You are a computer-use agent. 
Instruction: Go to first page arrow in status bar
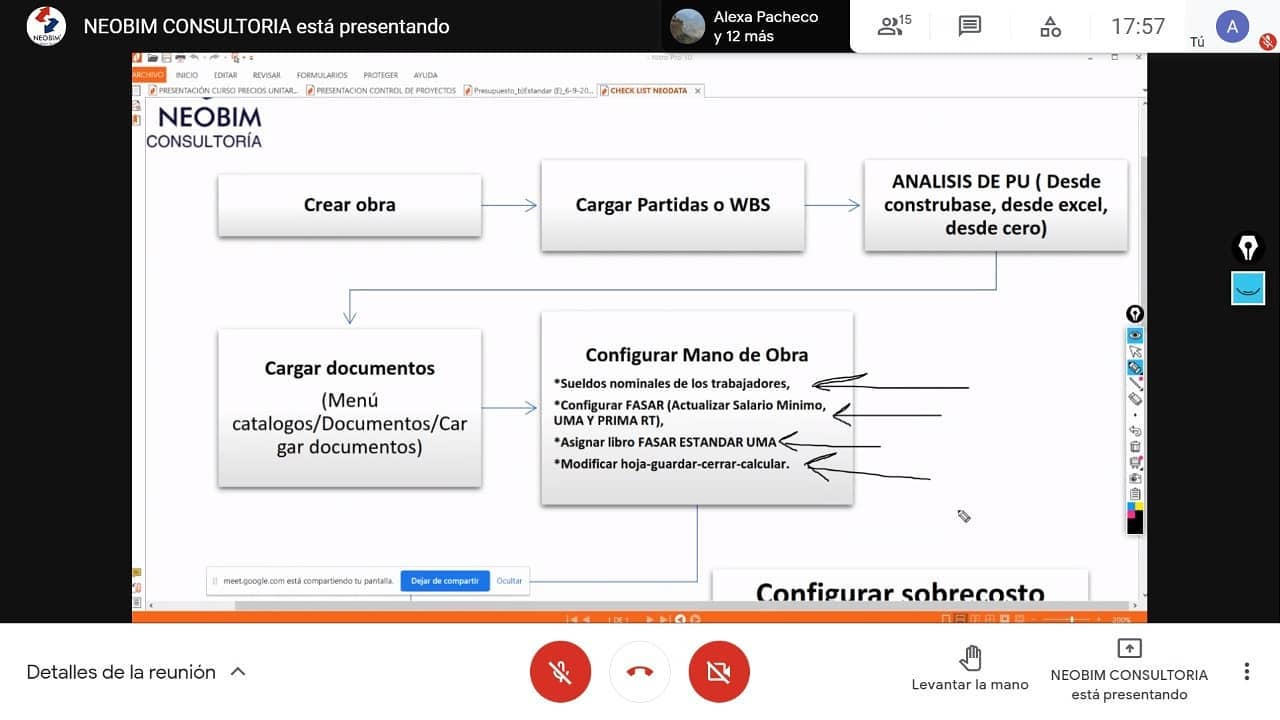pyautogui.click(x=573, y=619)
